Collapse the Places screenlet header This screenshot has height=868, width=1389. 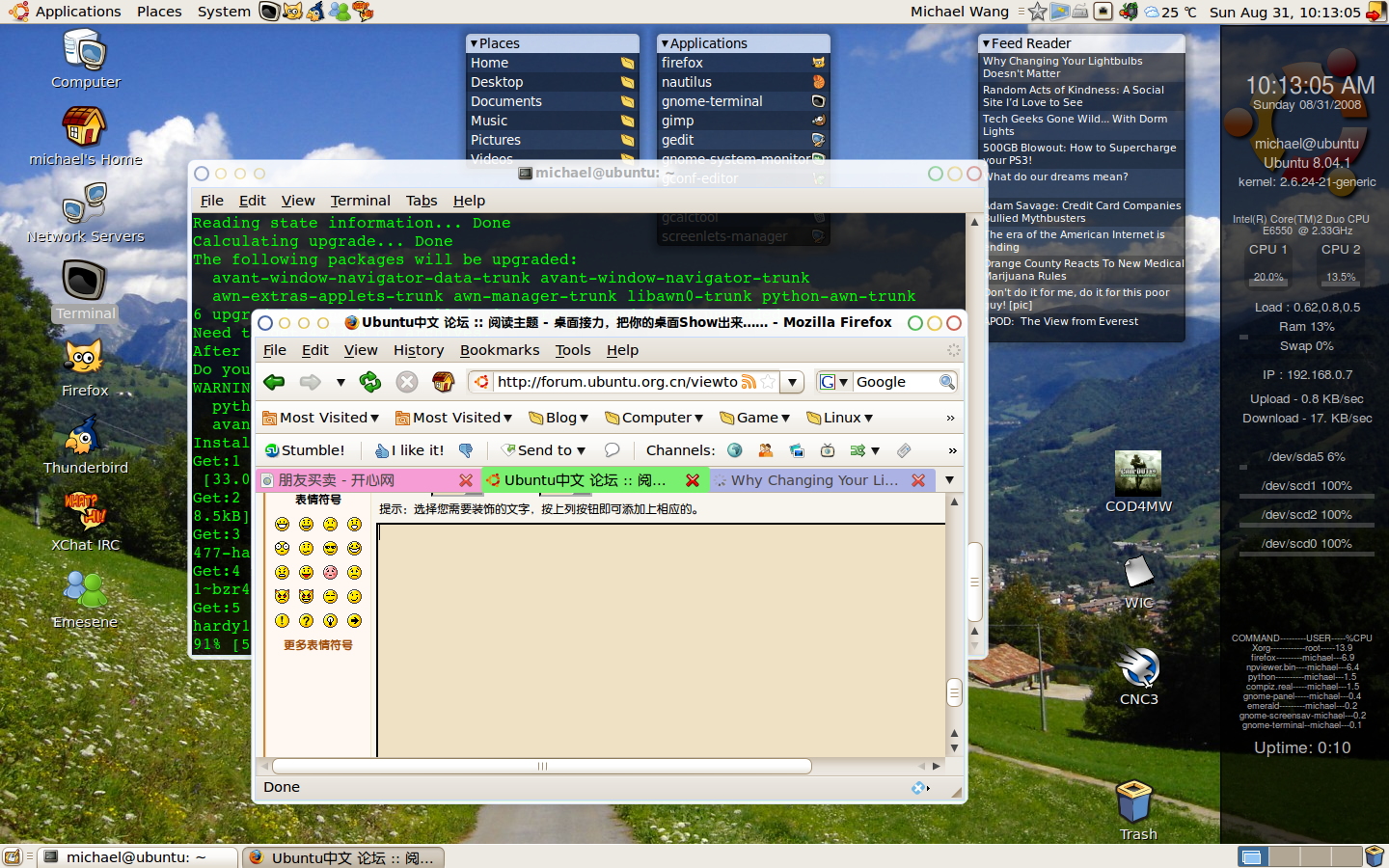point(552,43)
